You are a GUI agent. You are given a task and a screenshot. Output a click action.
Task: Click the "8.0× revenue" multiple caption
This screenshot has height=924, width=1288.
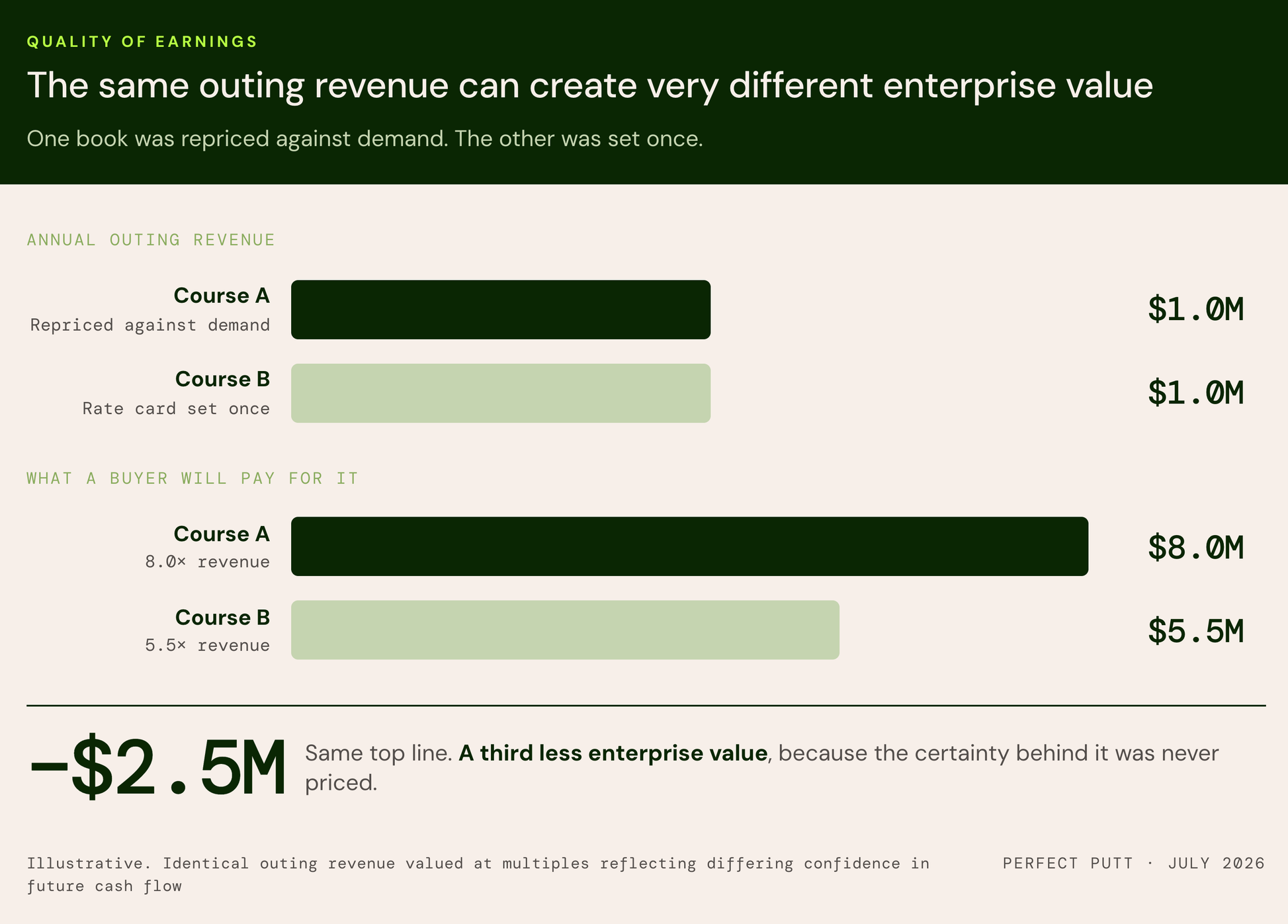click(208, 562)
